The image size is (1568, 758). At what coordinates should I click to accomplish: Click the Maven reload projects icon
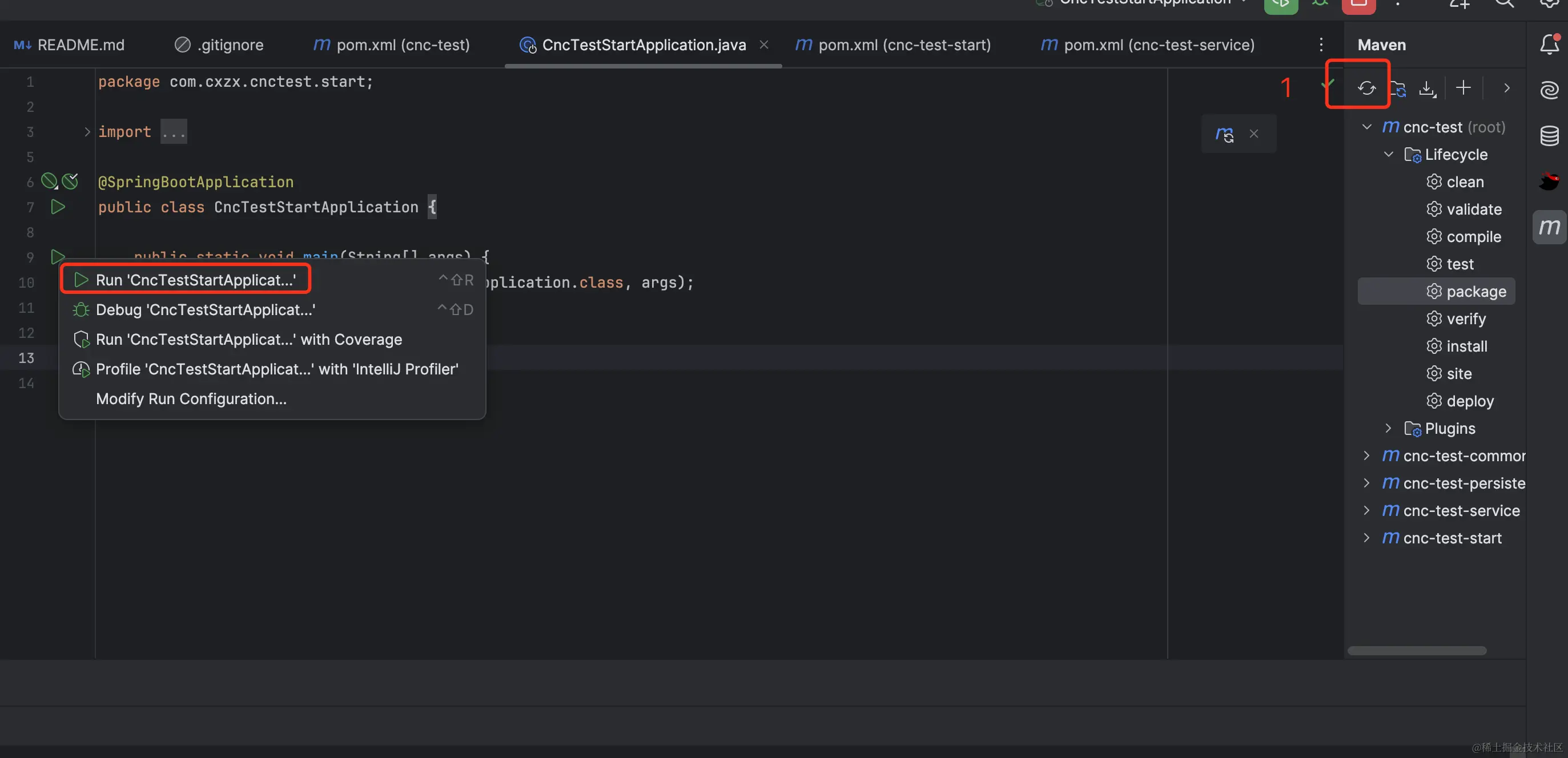click(1366, 88)
